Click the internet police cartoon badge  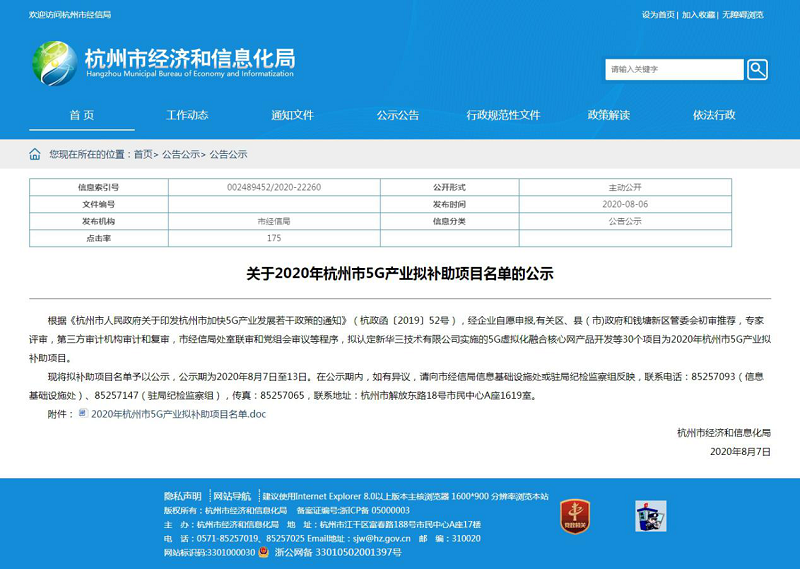point(650,514)
